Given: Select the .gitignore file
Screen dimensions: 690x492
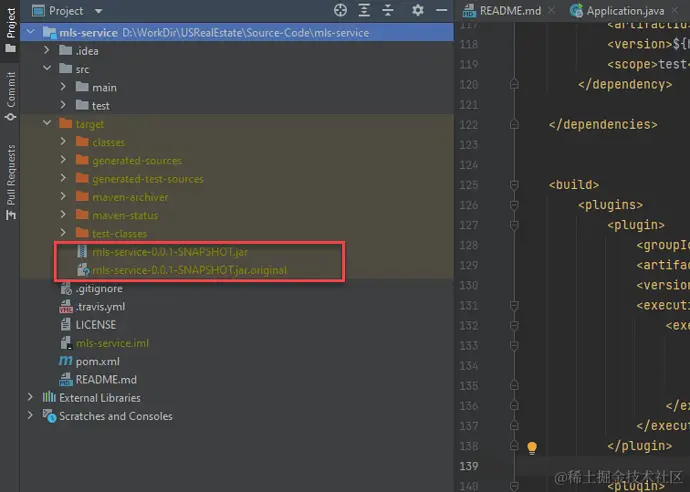Looking at the screenshot, I should pyautogui.click(x=99, y=289).
